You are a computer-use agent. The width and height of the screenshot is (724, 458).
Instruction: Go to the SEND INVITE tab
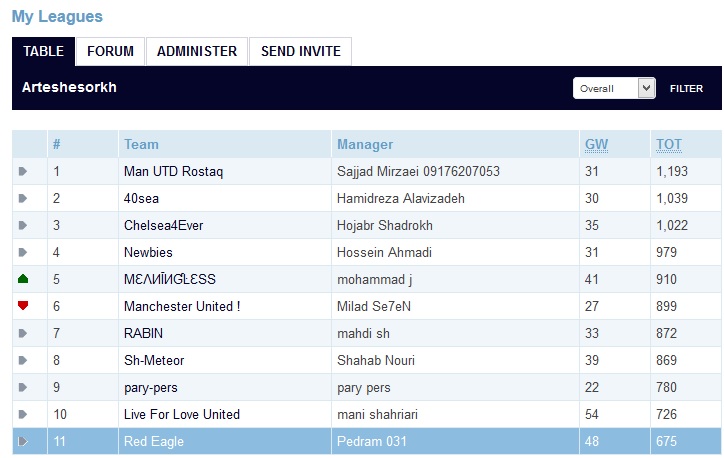301,51
